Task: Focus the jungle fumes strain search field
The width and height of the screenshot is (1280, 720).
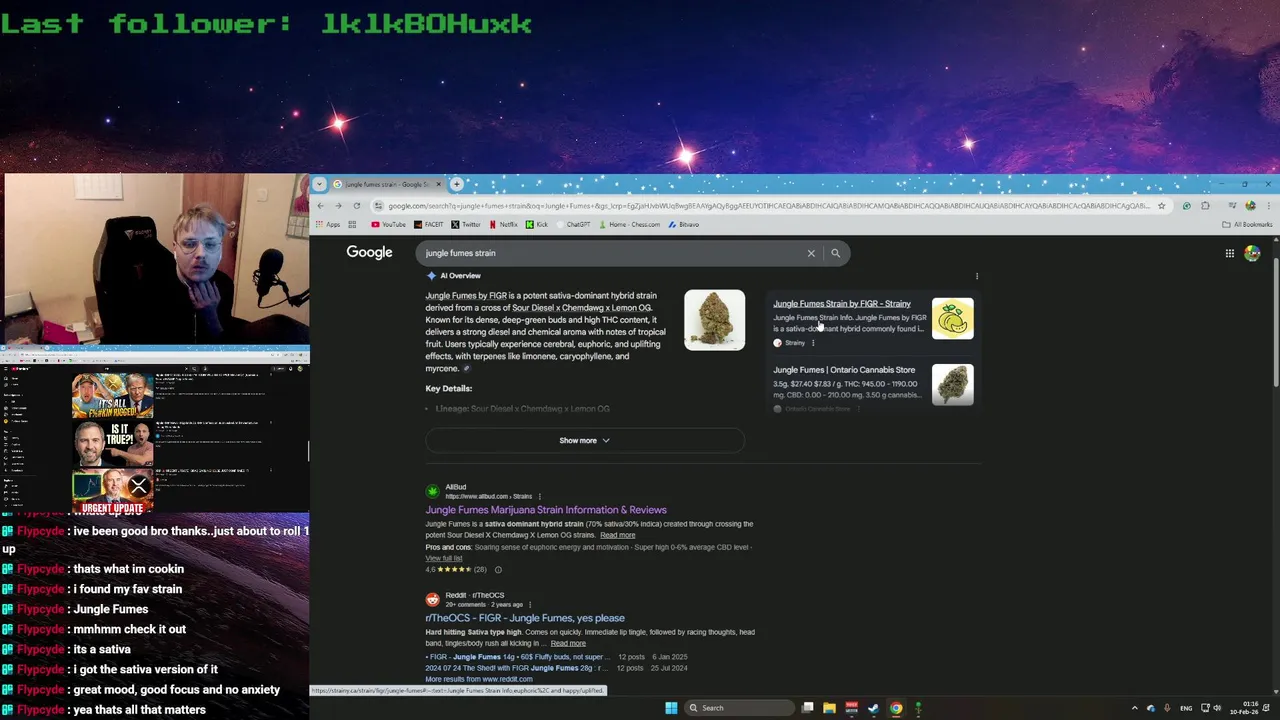Action: (610, 253)
